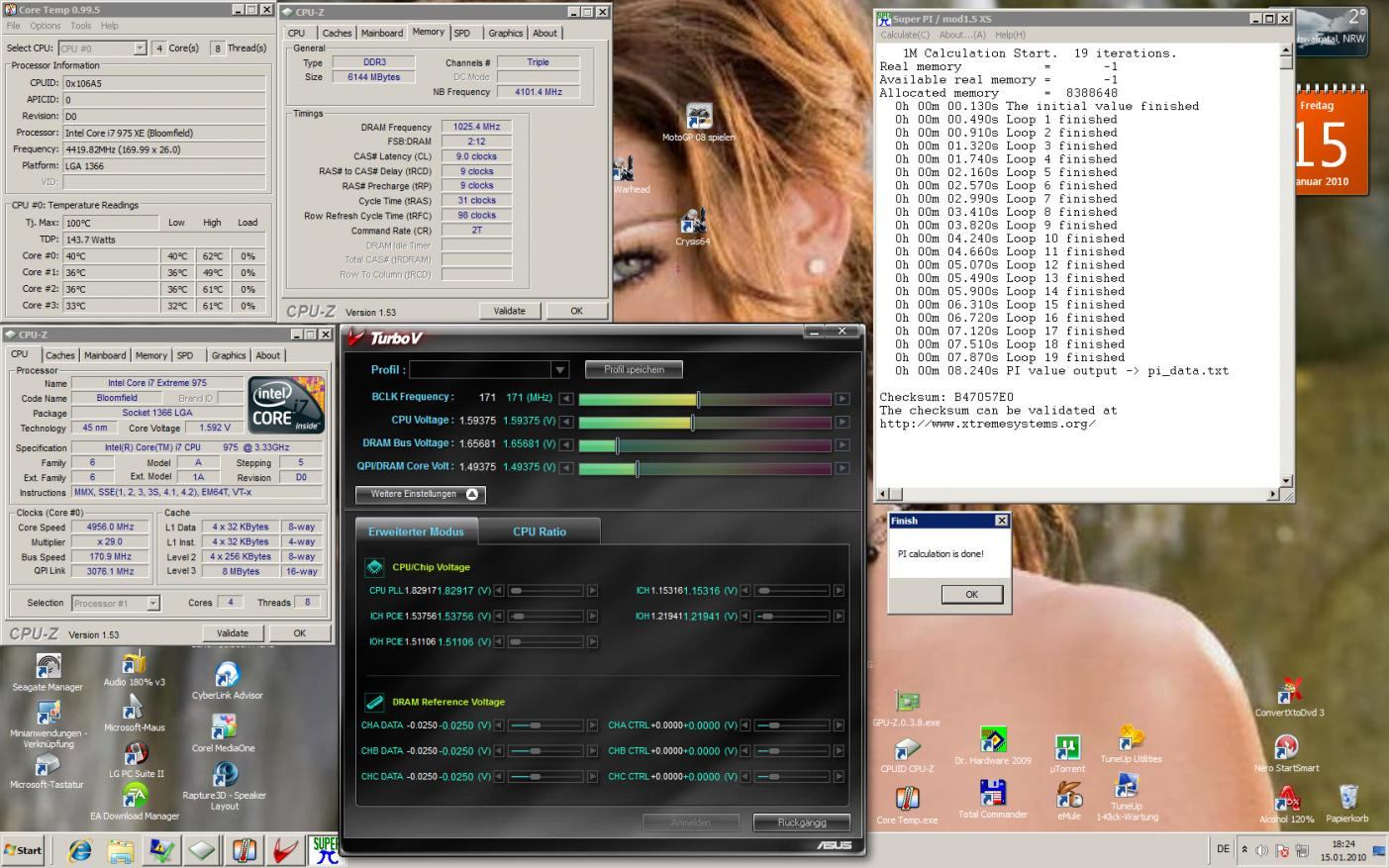The image size is (1389, 868).
Task: Open the Crysis64 desktop shortcut
Action: coord(693,227)
